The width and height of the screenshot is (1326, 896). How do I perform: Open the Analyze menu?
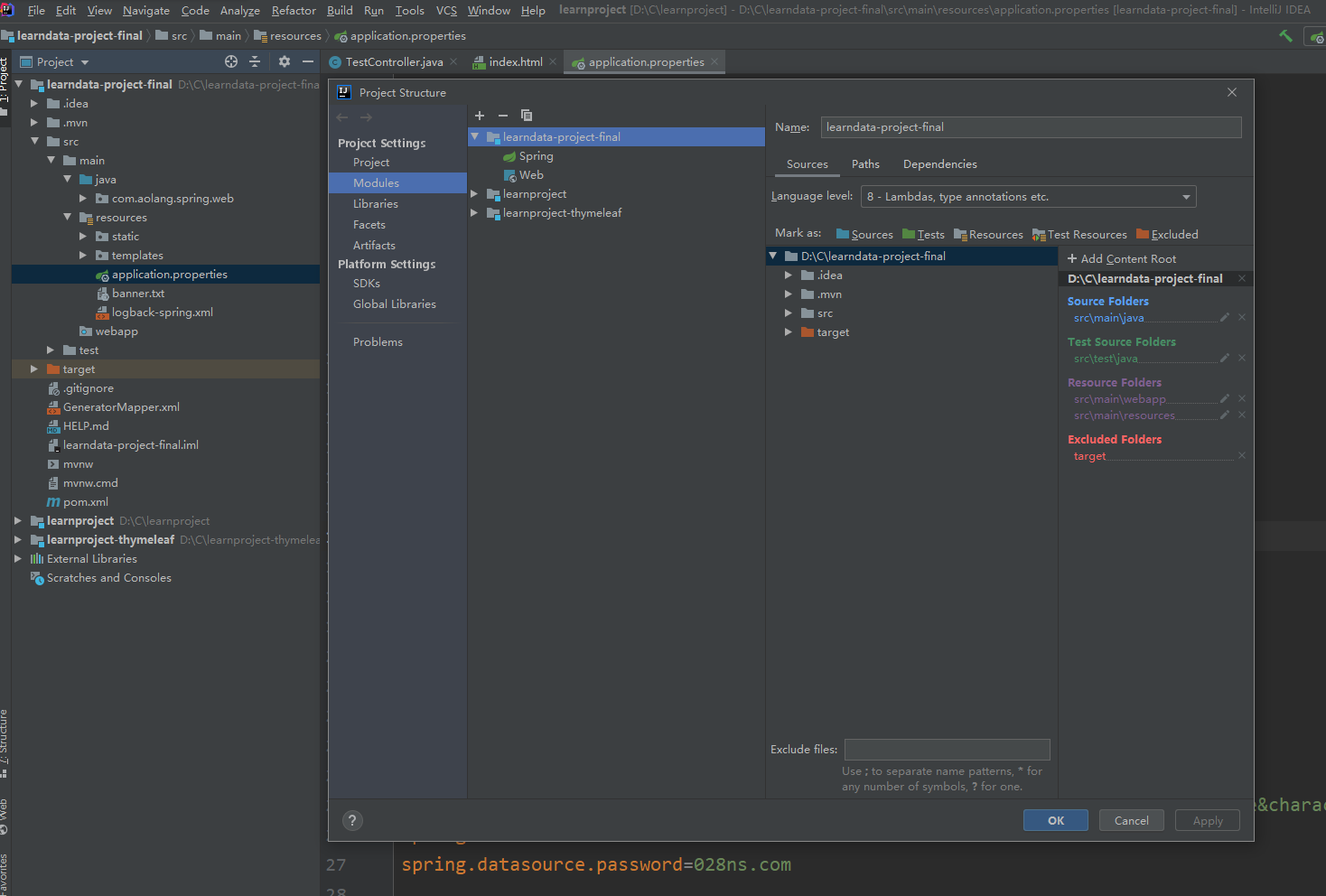[240, 10]
